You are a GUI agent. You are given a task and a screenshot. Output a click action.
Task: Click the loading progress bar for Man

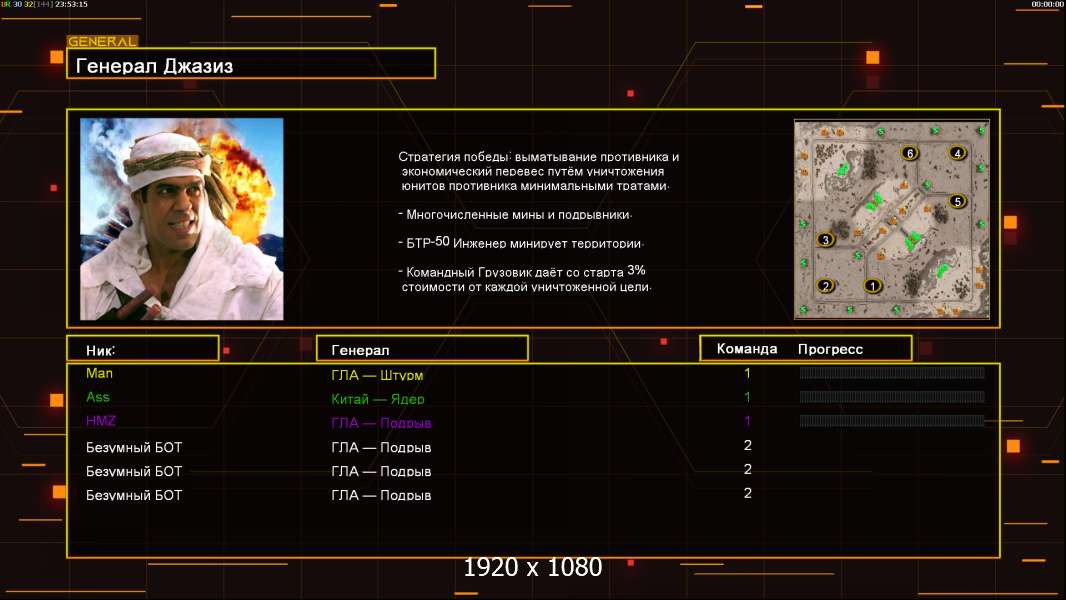click(892, 372)
